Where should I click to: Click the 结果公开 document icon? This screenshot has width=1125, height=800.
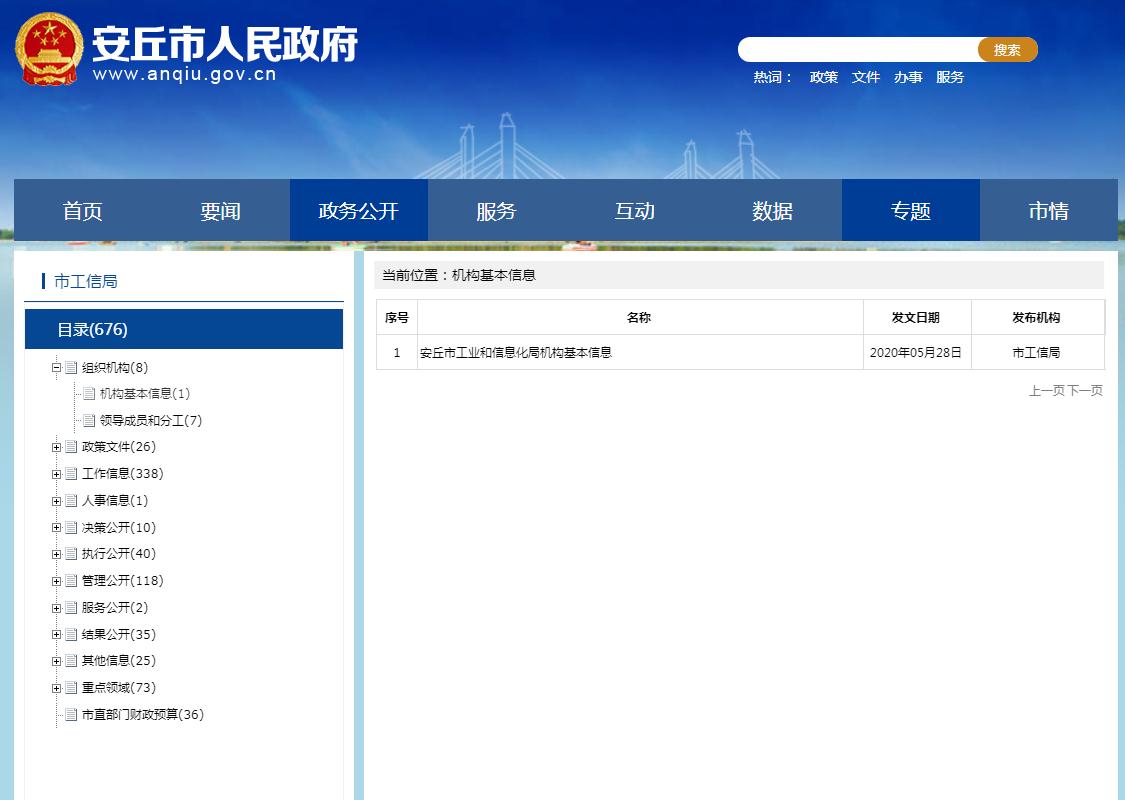click(x=71, y=634)
